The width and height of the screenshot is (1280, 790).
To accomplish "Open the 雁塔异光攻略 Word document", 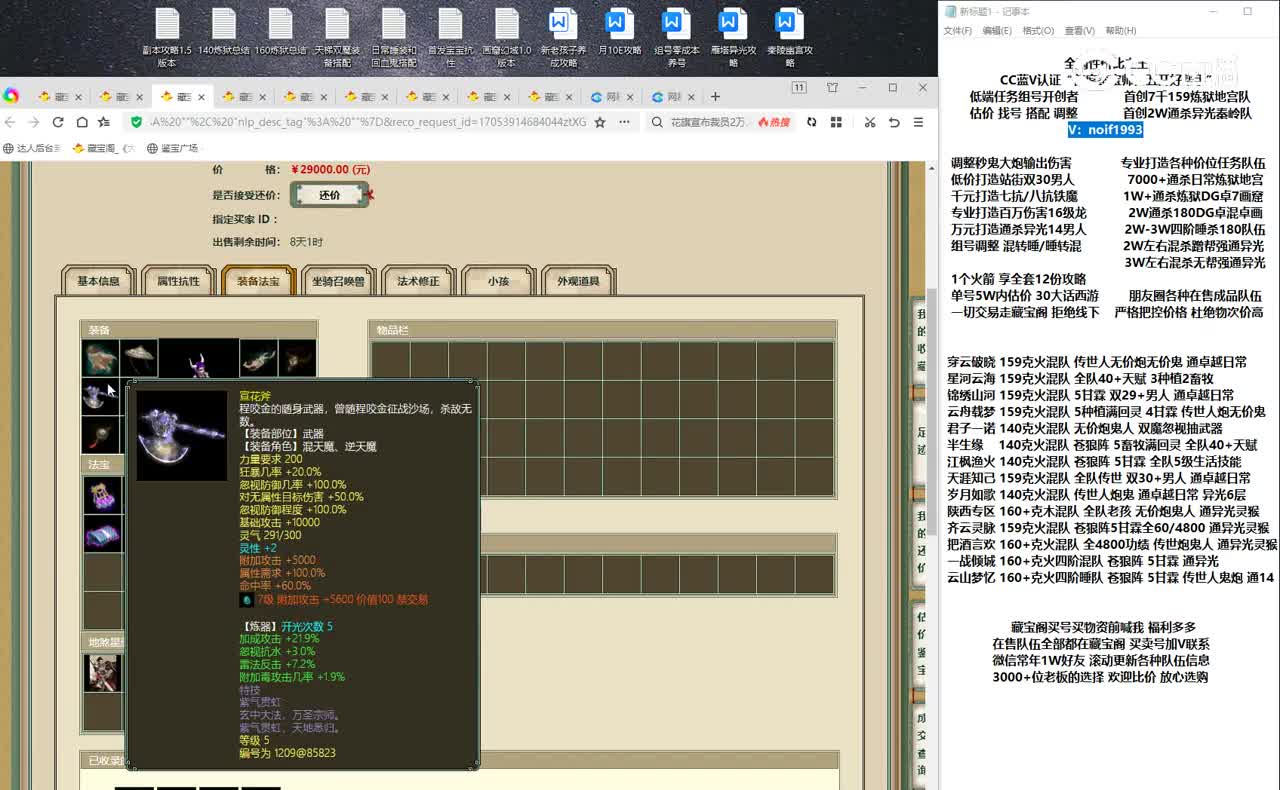I will pos(733,37).
